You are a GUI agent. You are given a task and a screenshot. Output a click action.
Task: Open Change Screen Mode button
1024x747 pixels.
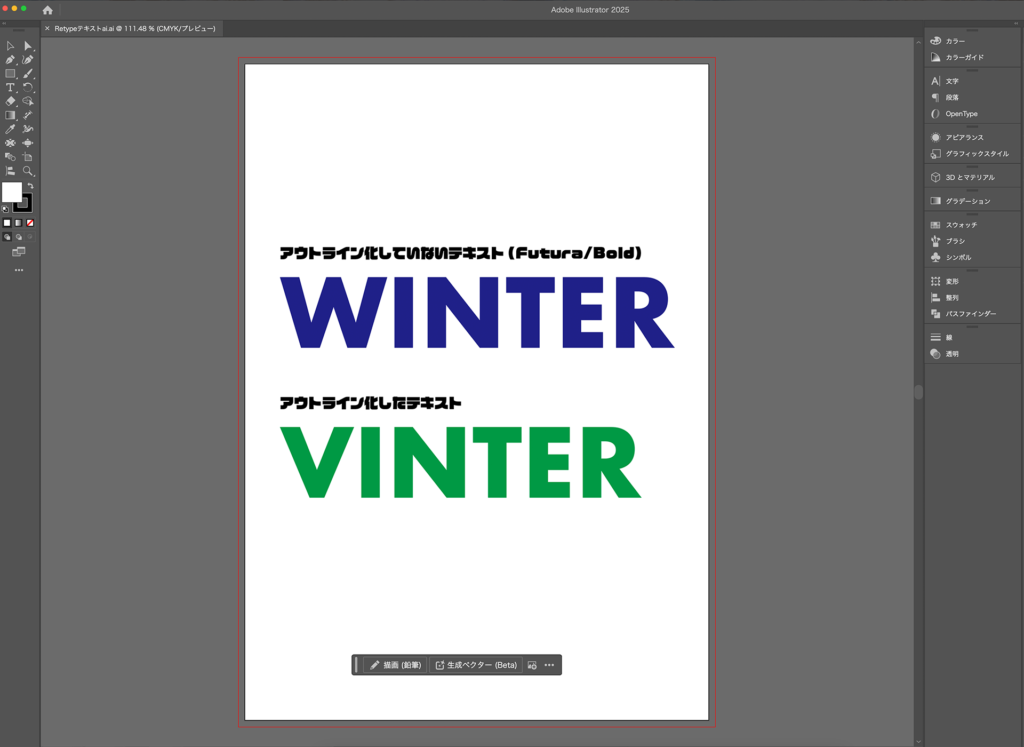pos(18,252)
